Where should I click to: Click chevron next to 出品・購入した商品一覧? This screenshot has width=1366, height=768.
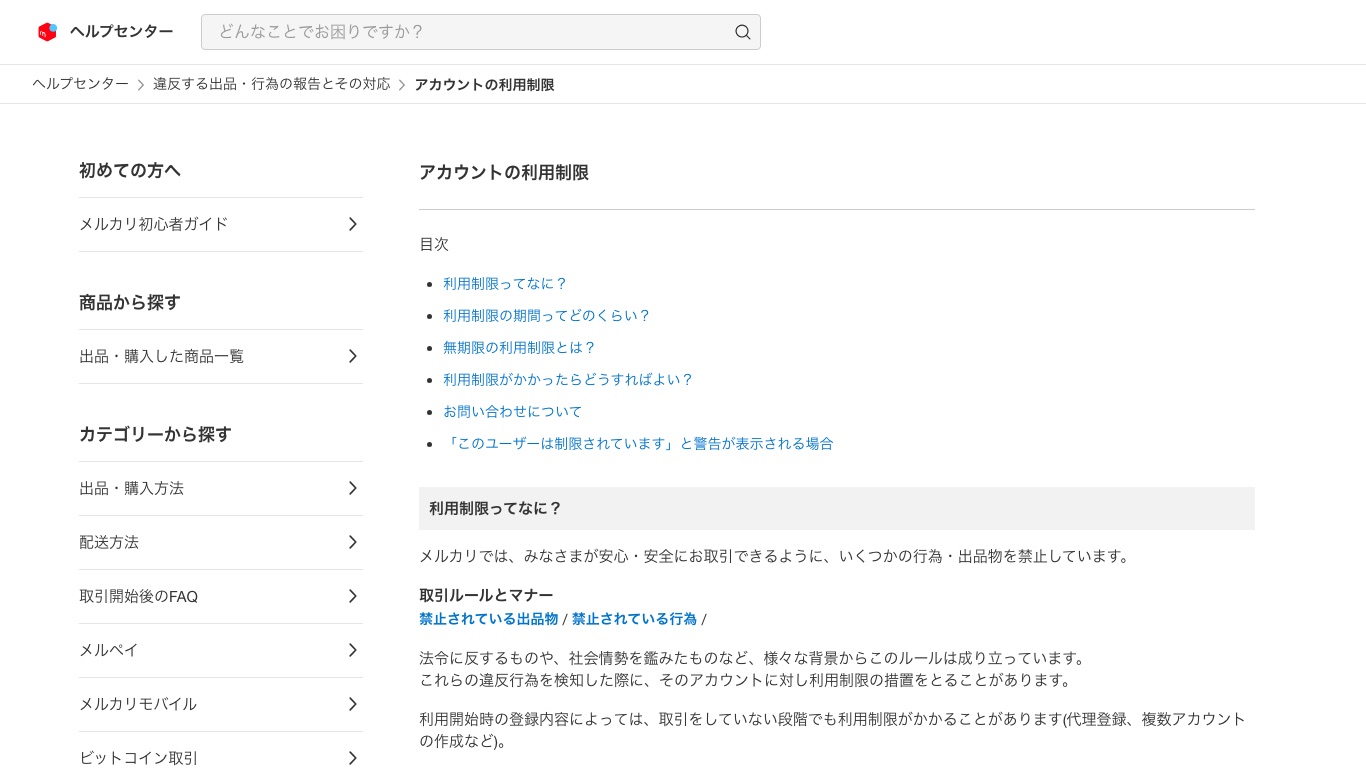click(353, 356)
